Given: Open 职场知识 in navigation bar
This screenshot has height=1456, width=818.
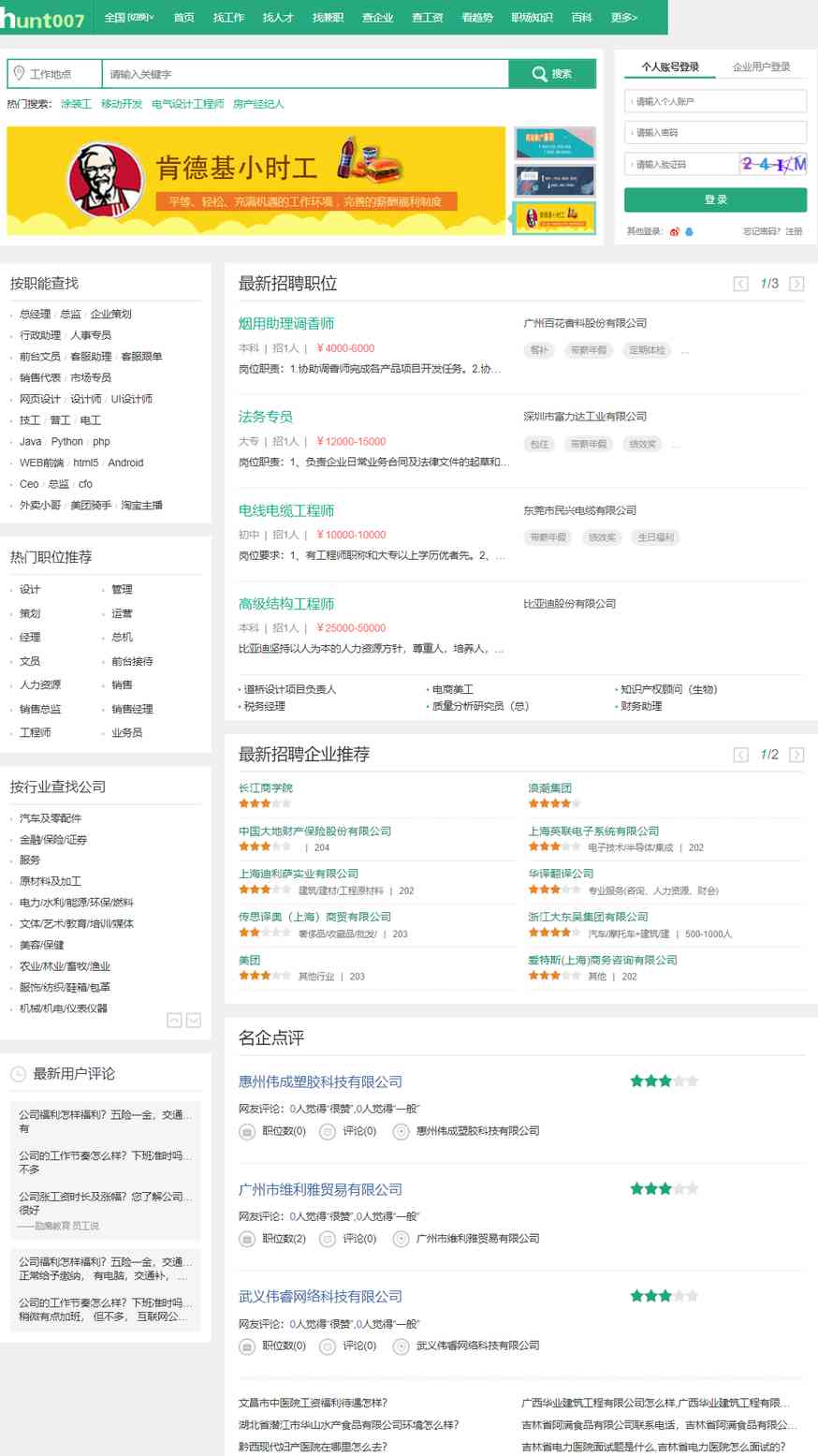Looking at the screenshot, I should click(532, 18).
